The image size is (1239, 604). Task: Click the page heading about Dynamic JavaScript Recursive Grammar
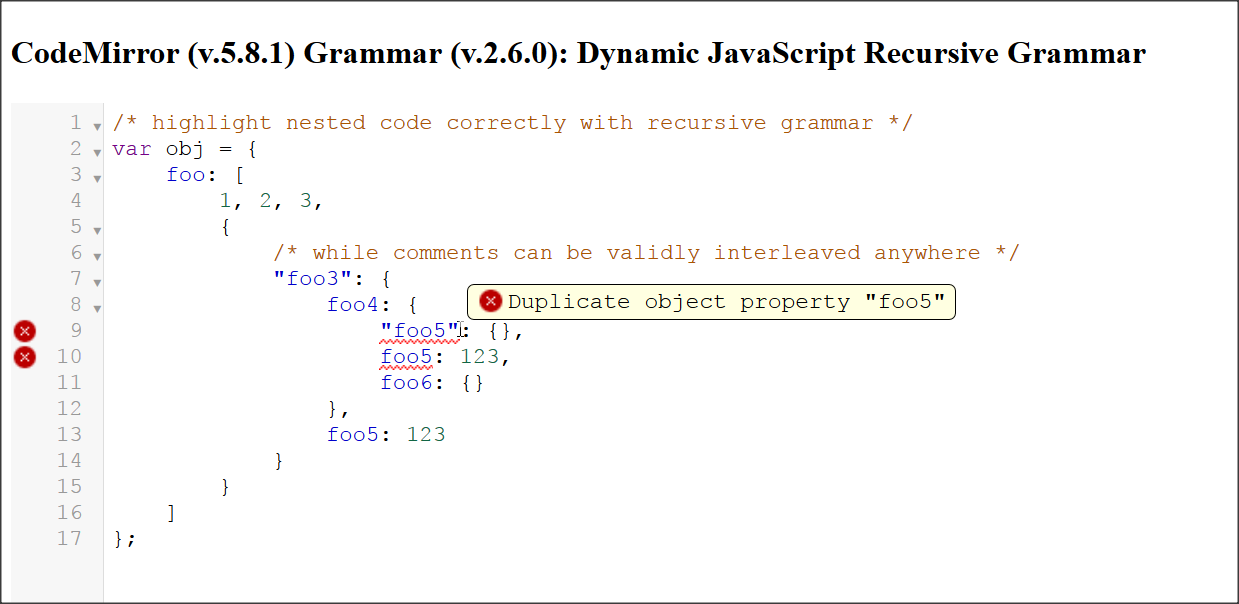pyautogui.click(x=578, y=52)
